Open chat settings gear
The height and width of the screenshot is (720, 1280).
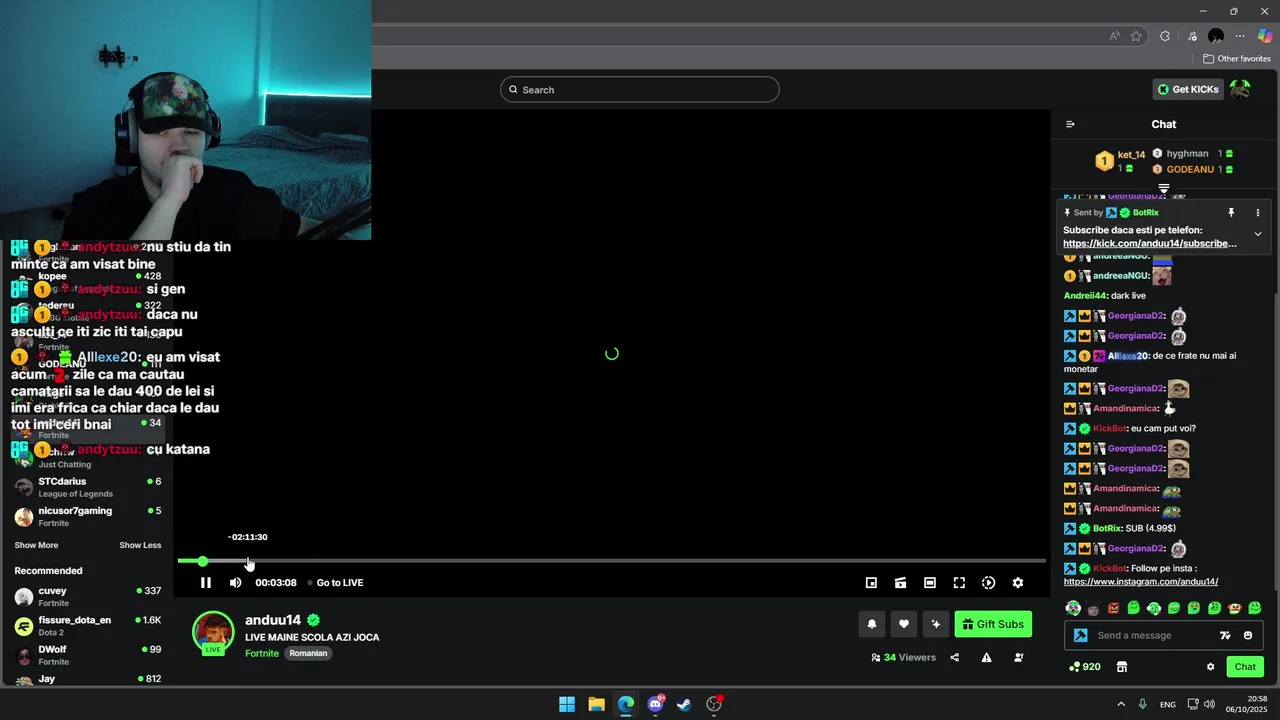click(1210, 667)
